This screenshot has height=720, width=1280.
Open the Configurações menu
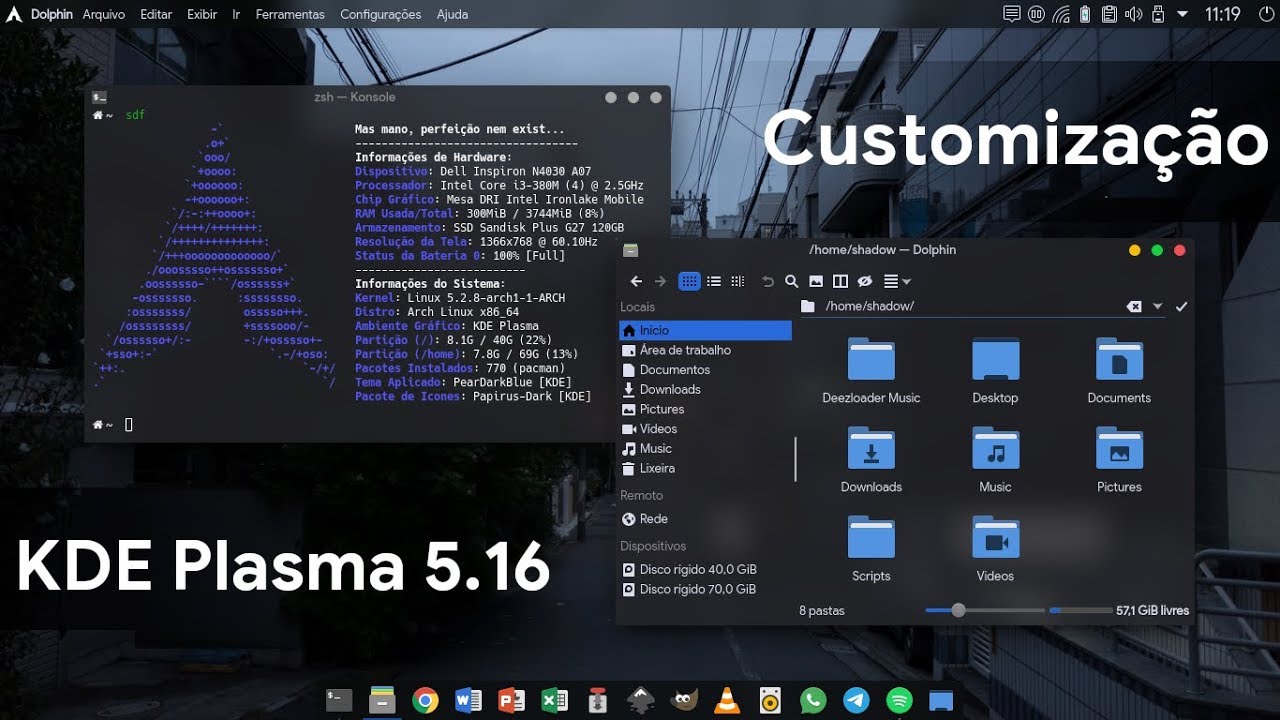point(381,14)
